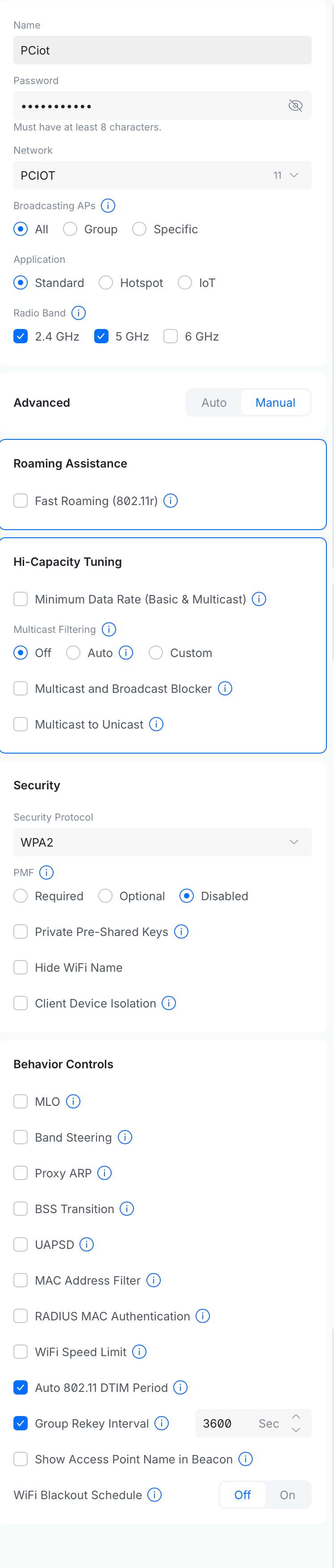Viewport: 334px width, 1568px height.
Task: Turn WiFi Blackout Schedule On
Action: (287, 1495)
